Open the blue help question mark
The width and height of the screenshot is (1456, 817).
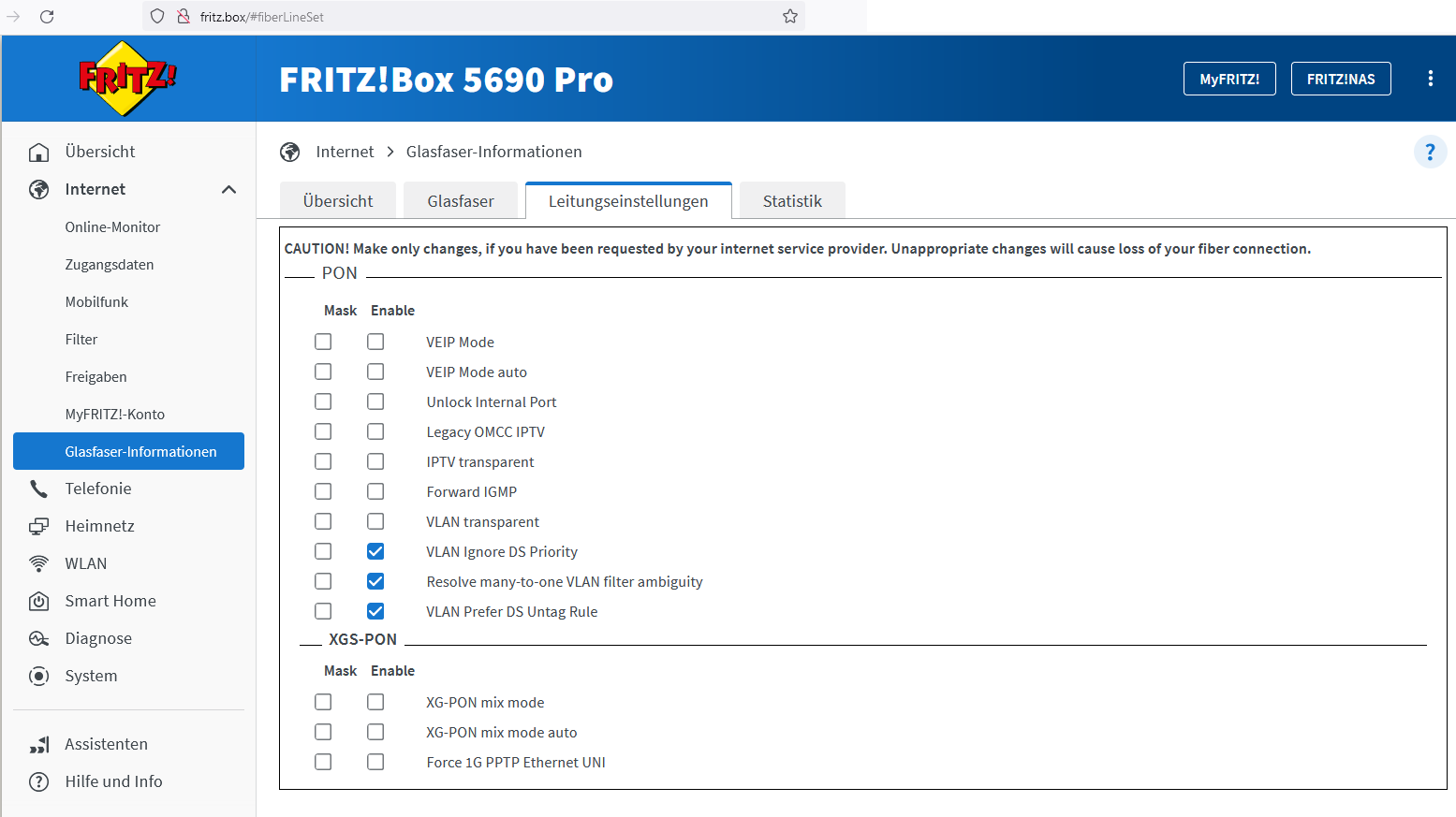coord(1430,152)
